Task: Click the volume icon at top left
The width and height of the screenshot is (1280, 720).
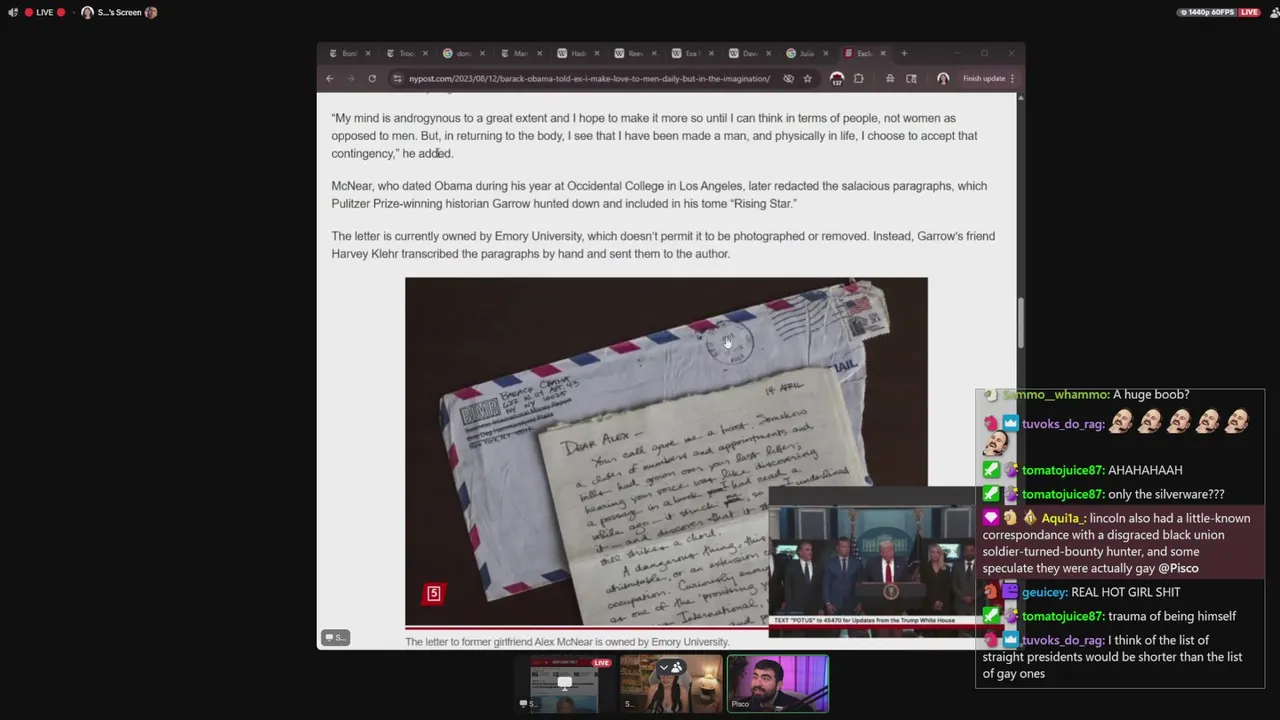Action: point(13,12)
